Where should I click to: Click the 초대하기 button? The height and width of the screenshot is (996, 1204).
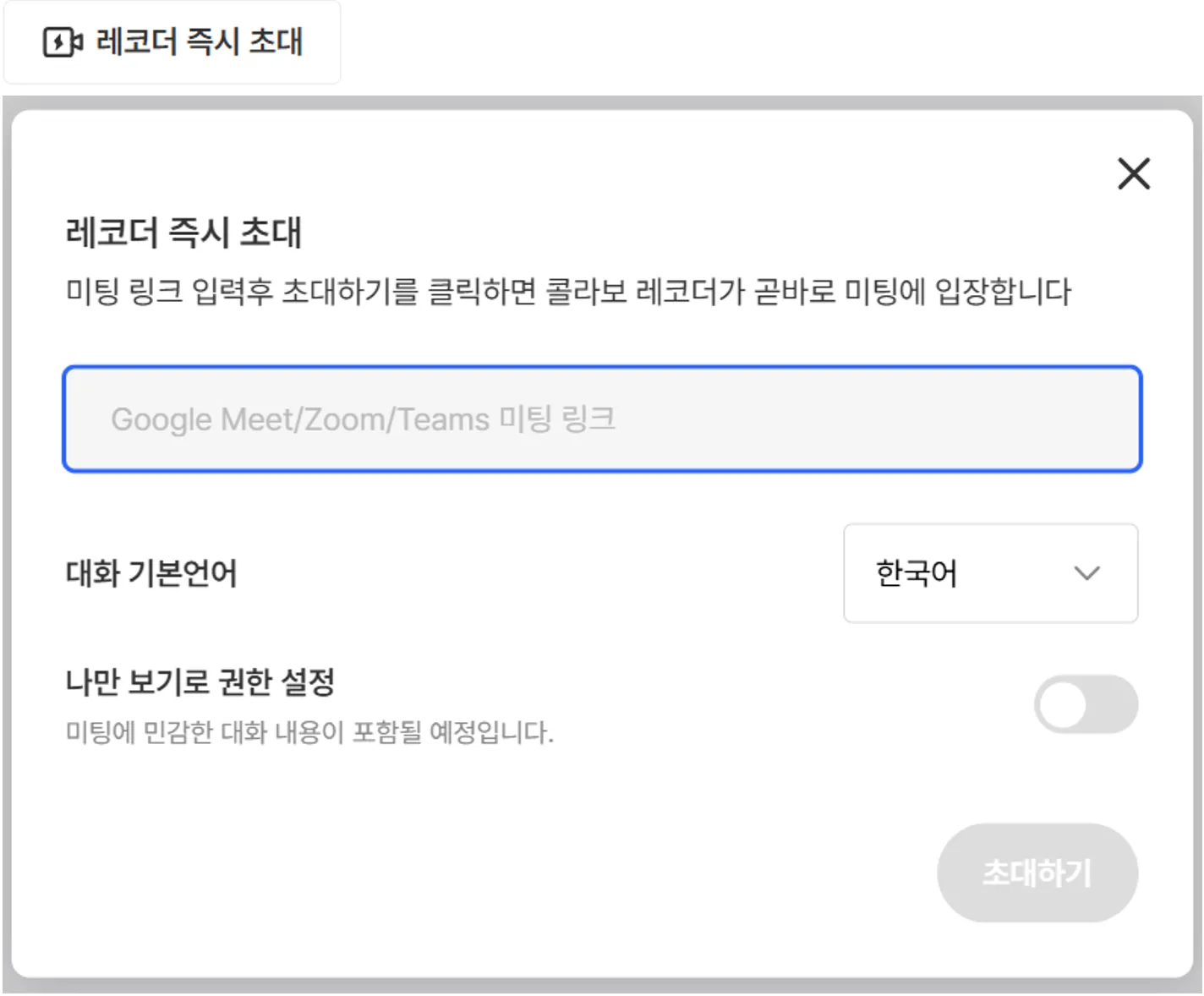click(x=1037, y=873)
